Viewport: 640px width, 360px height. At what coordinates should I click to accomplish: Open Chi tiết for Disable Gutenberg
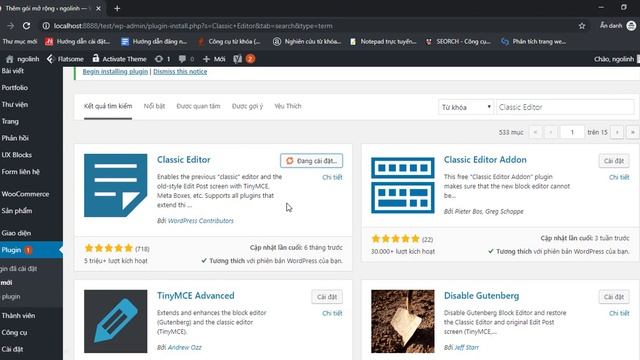click(619, 313)
